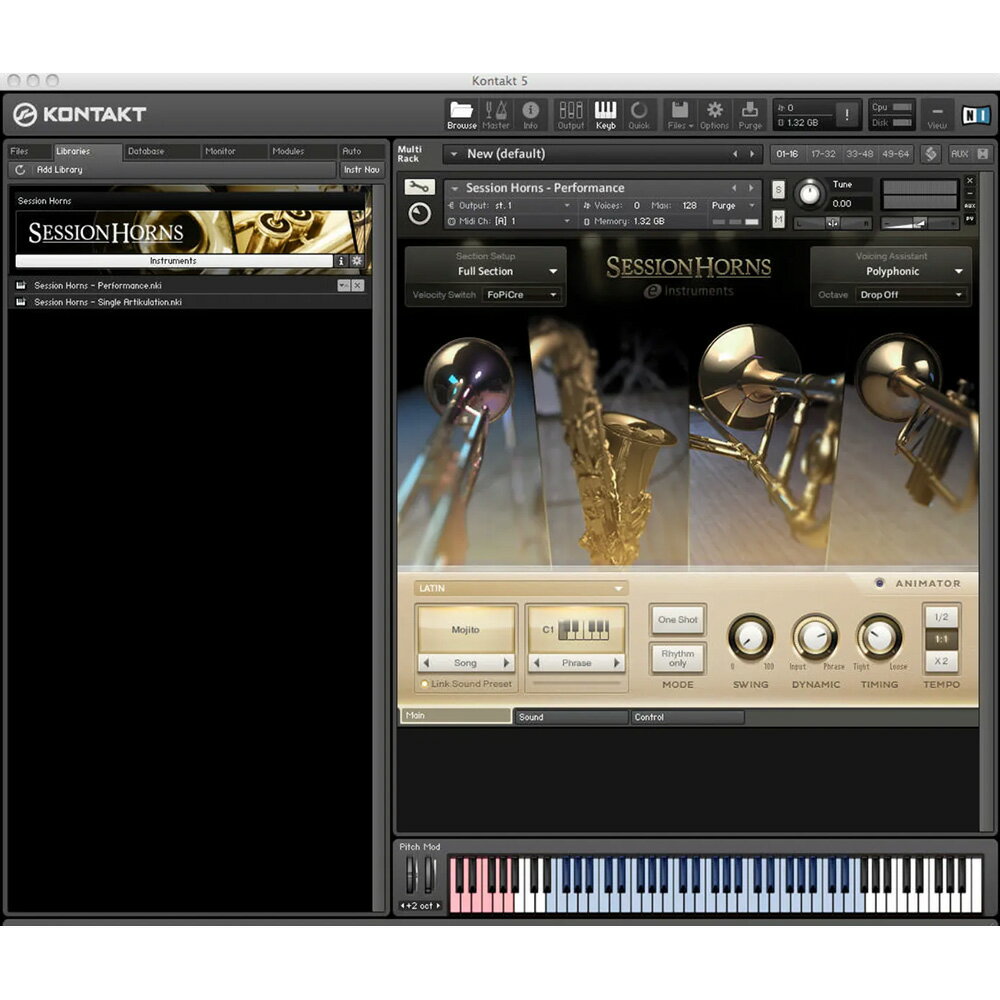Open the Output mixer section
The width and height of the screenshot is (1000, 1000).
coord(570,115)
